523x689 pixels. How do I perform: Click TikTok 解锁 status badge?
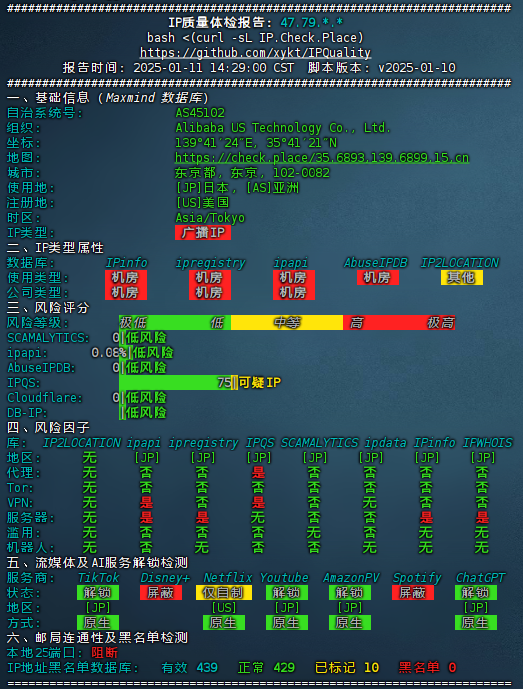click(98, 592)
